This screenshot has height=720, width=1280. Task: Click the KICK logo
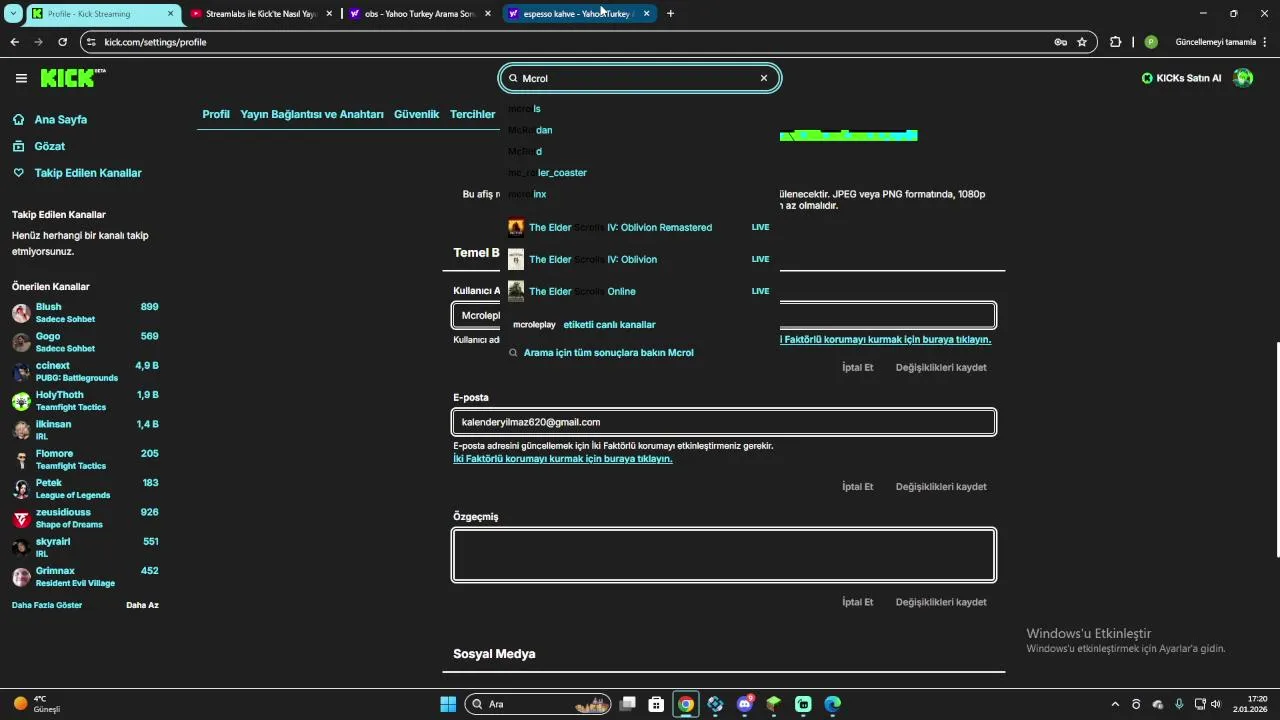click(73, 78)
